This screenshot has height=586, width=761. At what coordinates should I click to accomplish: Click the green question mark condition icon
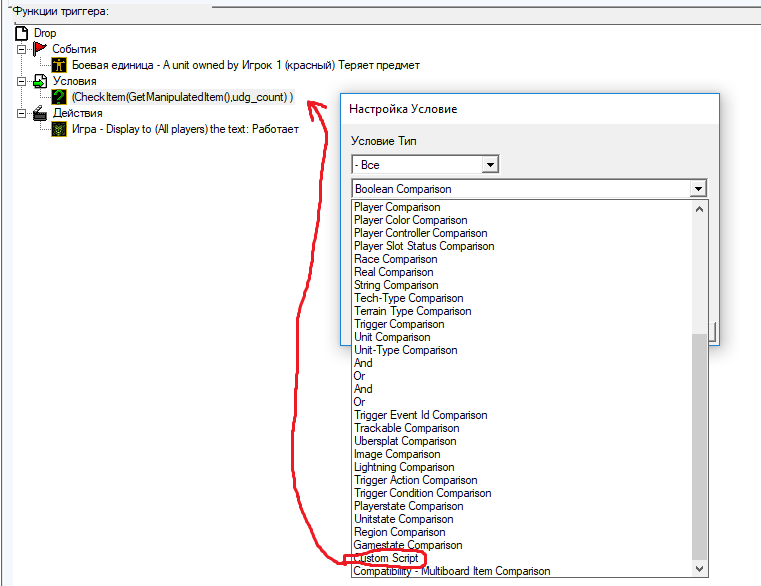point(59,97)
